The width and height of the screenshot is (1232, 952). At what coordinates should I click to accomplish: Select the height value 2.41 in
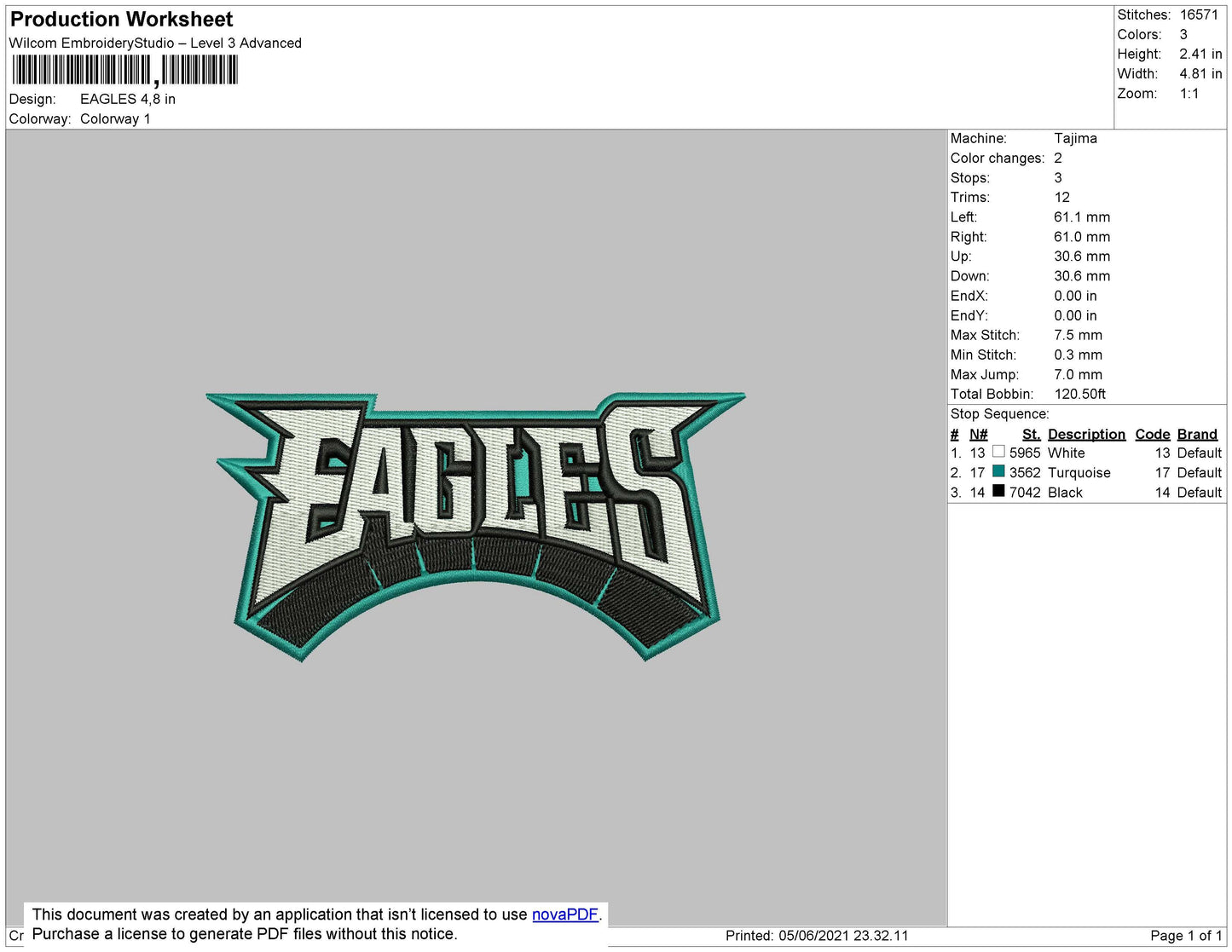[x=1200, y=54]
